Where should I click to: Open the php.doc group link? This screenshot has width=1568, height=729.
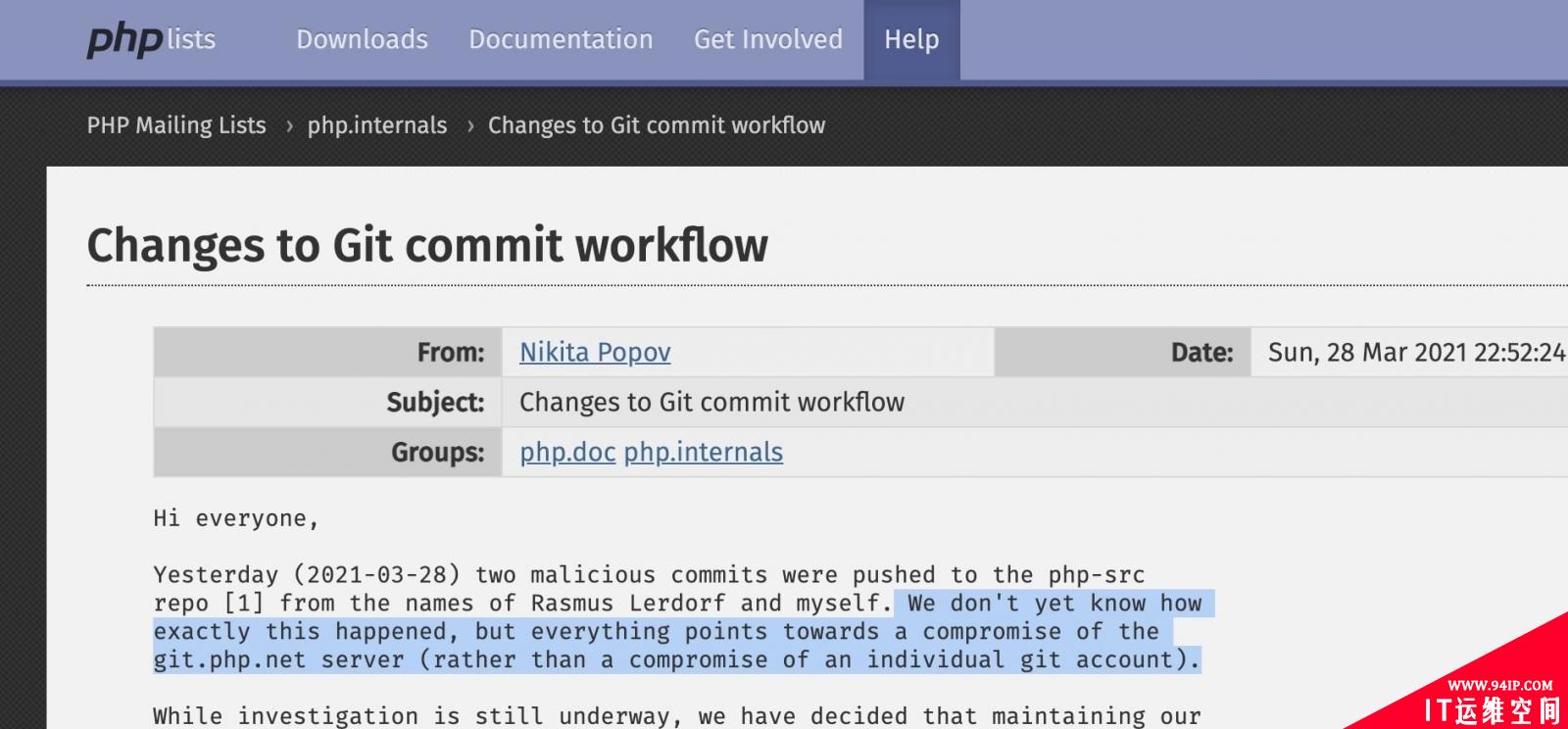(x=567, y=452)
